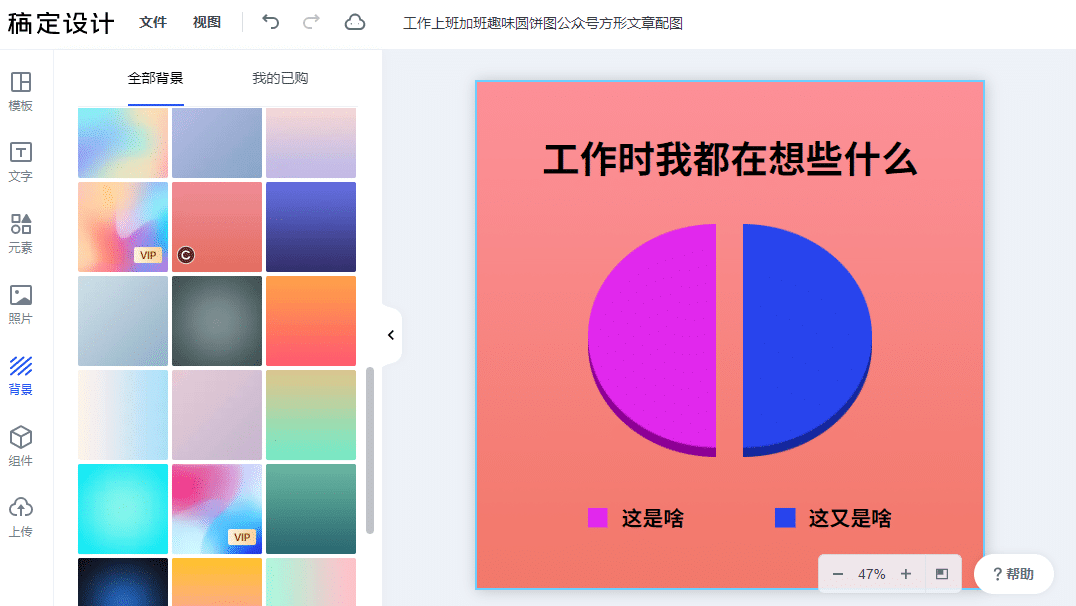Image resolution: width=1076 pixels, height=606 pixels.
Task: Select the yellow-orange background at bottom
Action: tap(217, 582)
